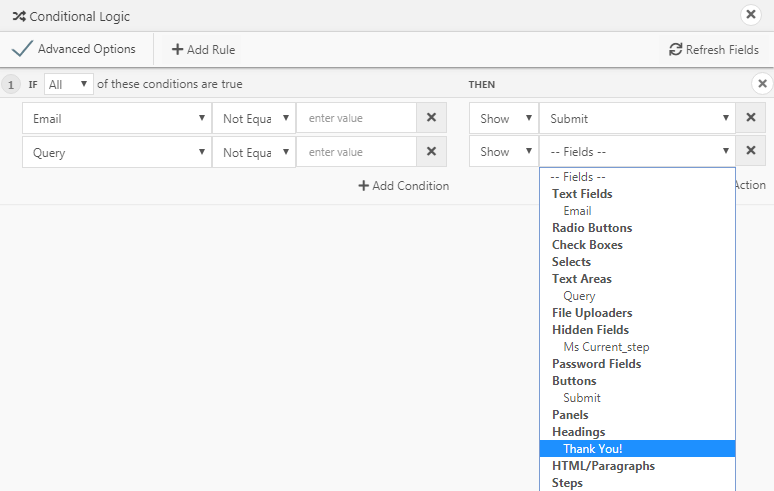Click the Headings group label
The image size is (774, 491).
579,432
